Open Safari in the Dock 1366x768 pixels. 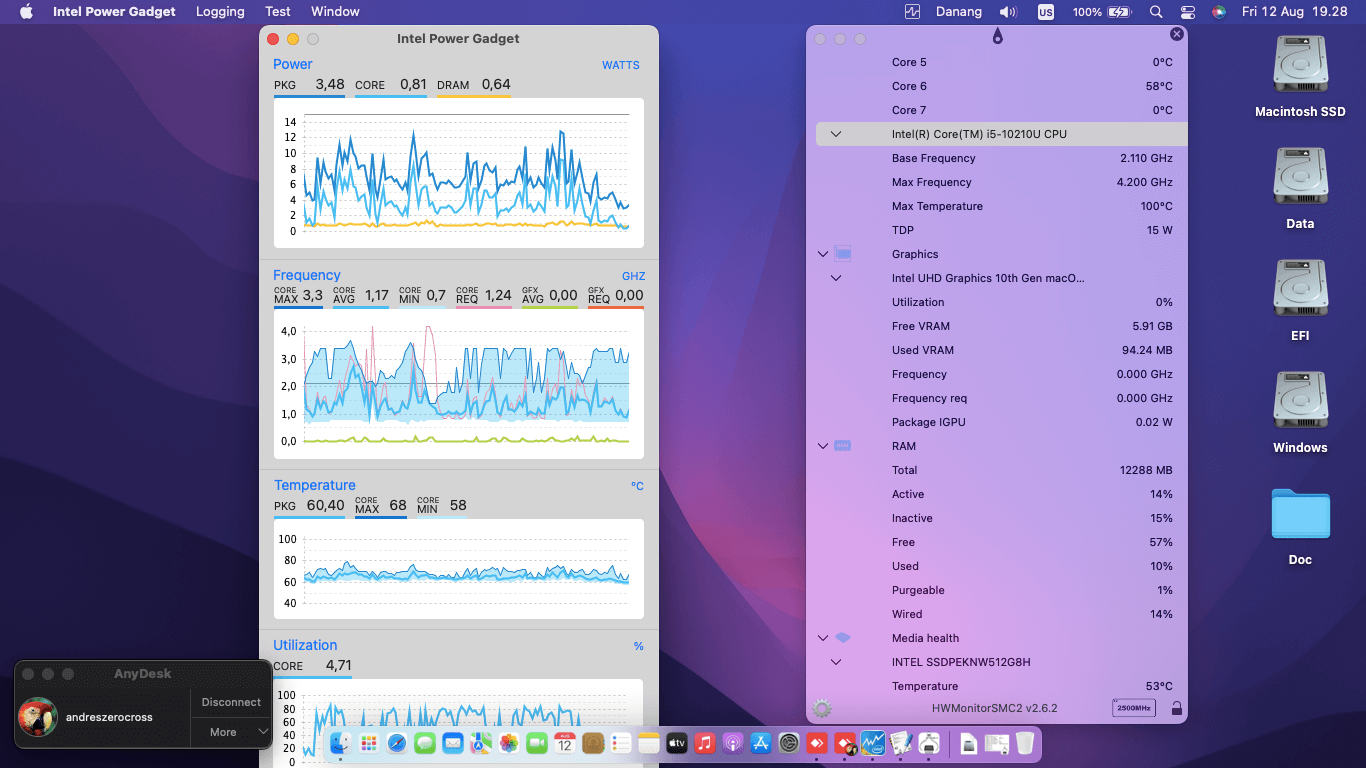click(396, 743)
